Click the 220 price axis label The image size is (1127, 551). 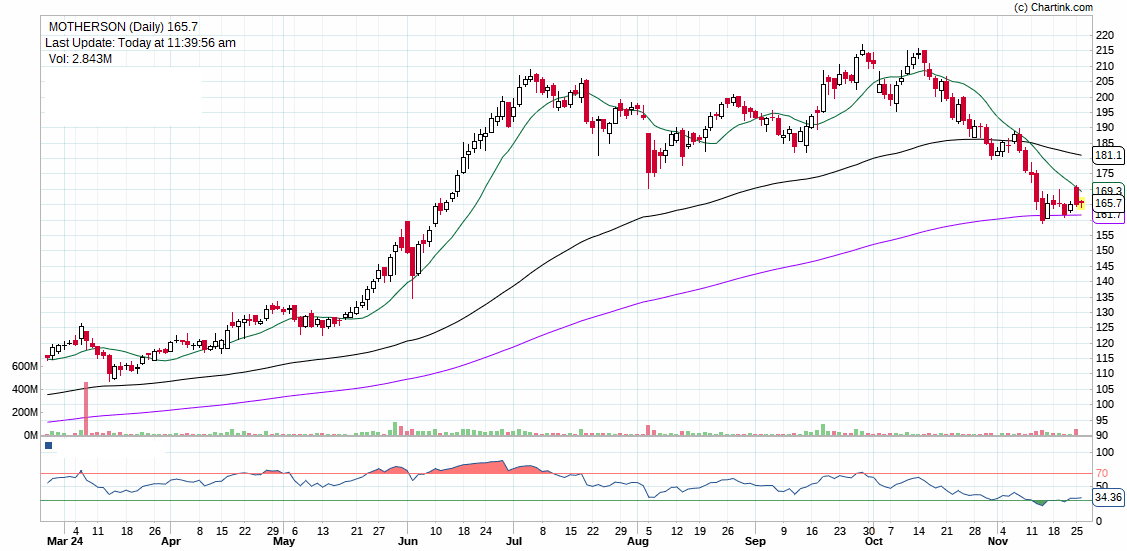click(1103, 34)
